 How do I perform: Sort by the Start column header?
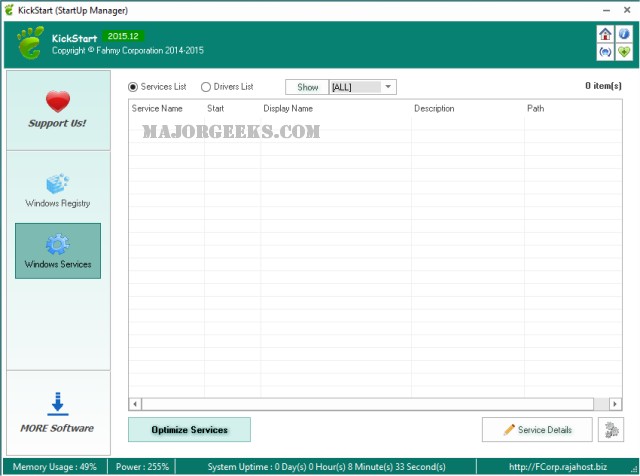216,109
